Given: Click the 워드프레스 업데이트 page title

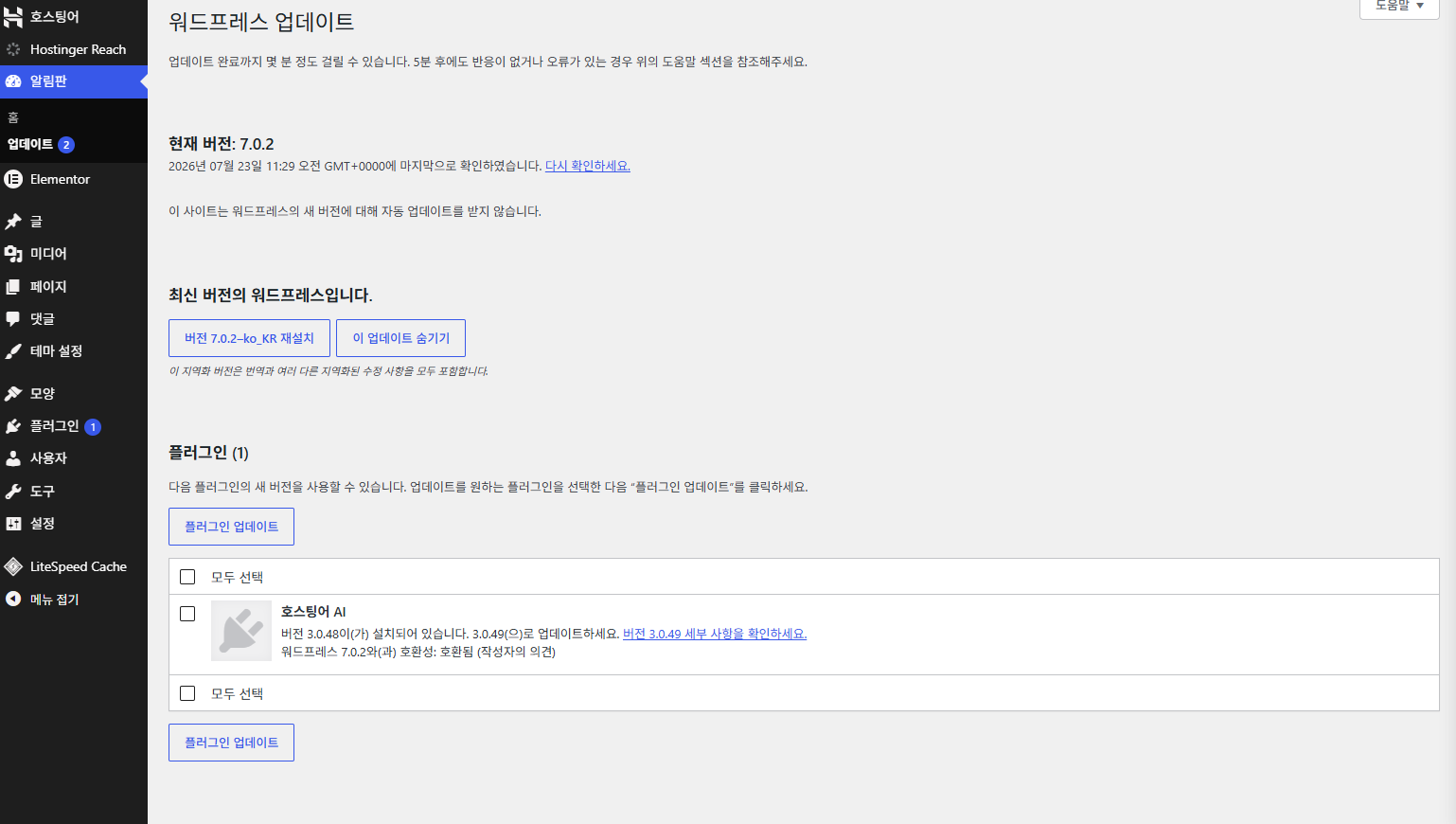Looking at the screenshot, I should (x=261, y=22).
